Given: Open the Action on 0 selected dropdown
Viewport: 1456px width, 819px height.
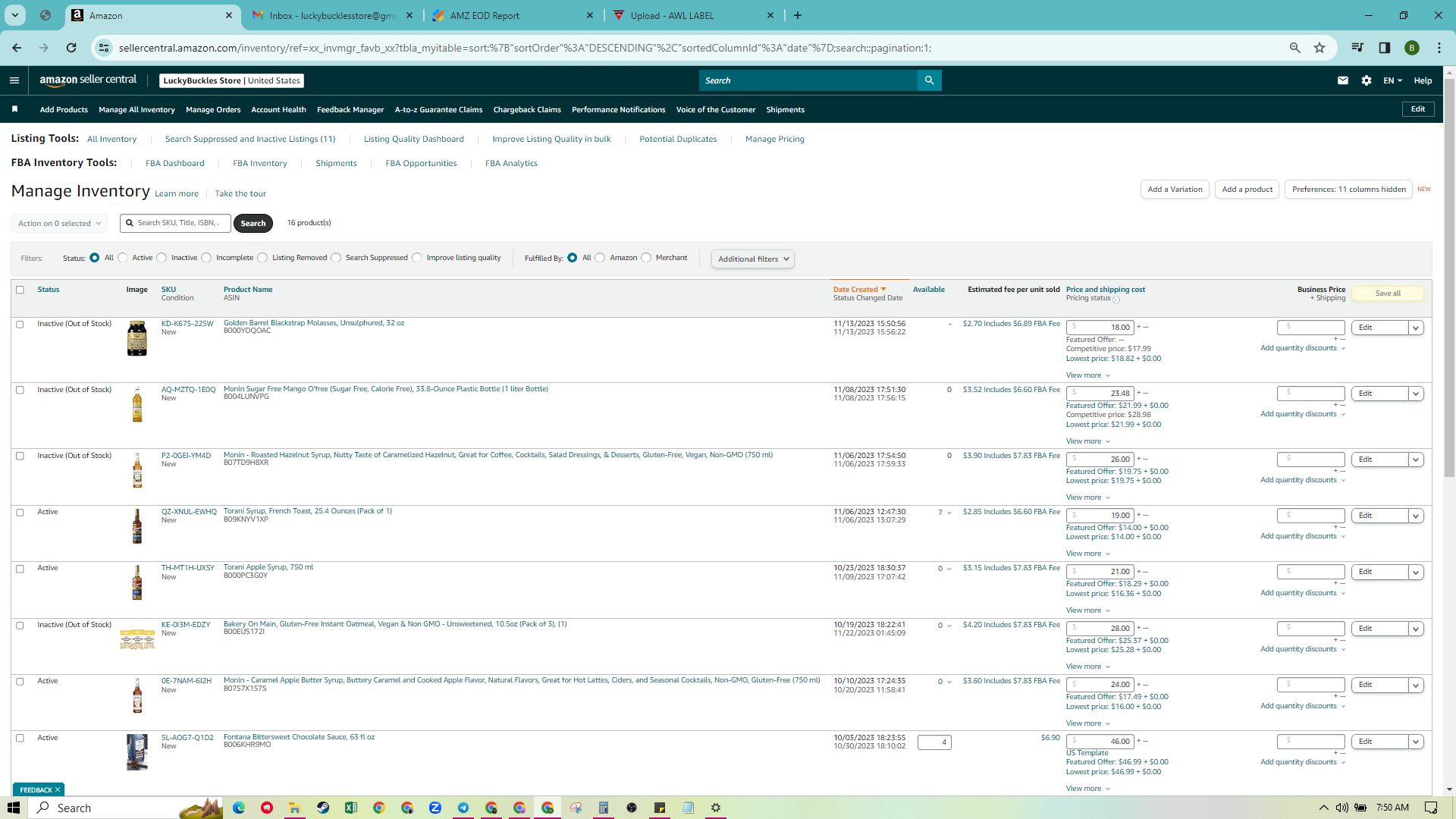Looking at the screenshot, I should click(x=59, y=224).
